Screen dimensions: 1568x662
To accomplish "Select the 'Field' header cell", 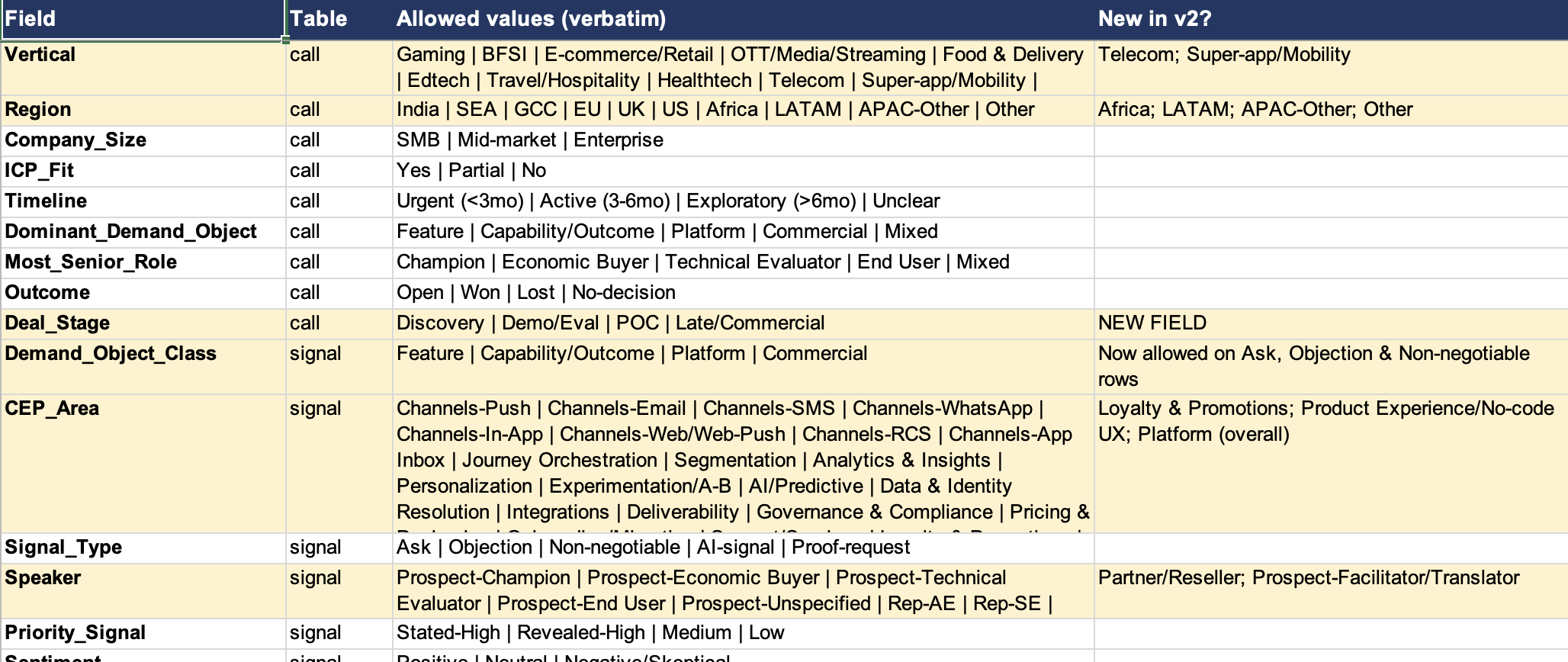I will point(143,19).
